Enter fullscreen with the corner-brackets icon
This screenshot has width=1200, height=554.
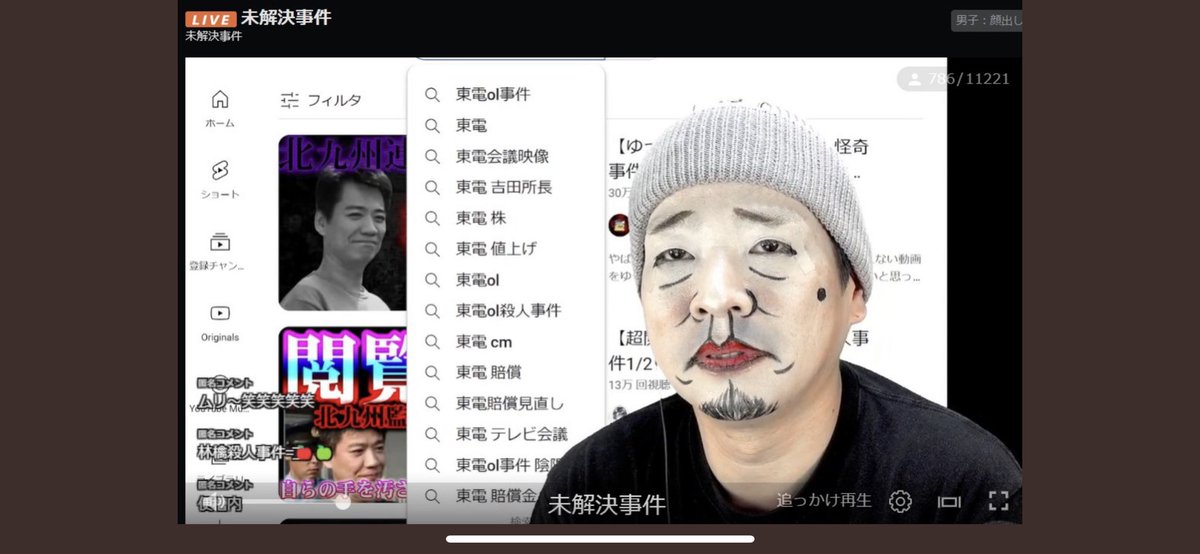[998, 501]
